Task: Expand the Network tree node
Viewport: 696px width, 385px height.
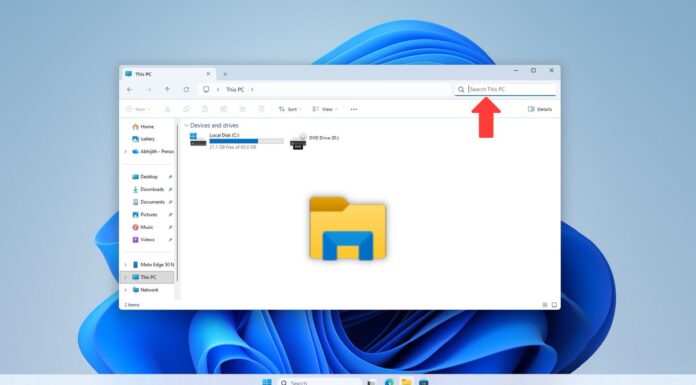Action: pos(126,290)
